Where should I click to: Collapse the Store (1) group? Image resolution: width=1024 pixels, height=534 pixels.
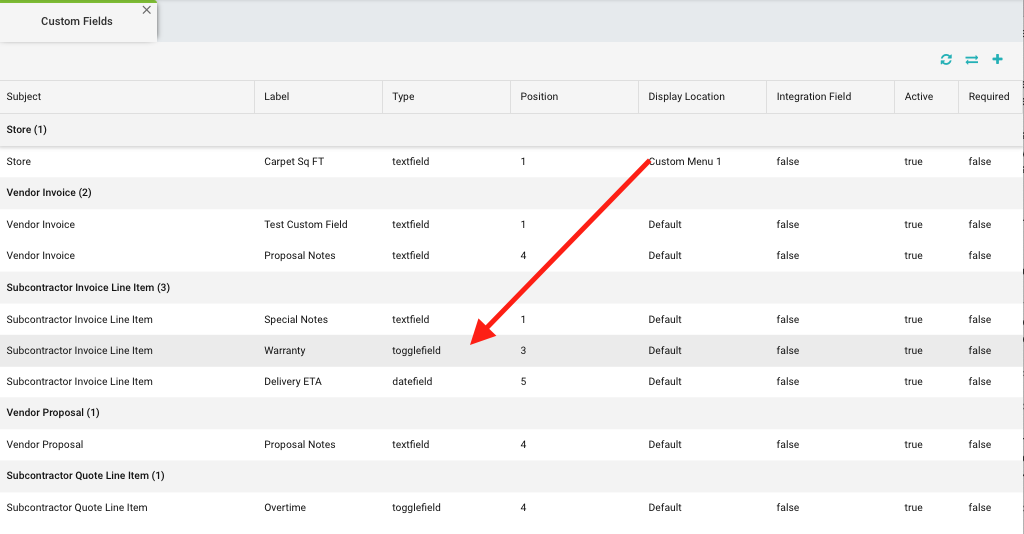pos(27,130)
